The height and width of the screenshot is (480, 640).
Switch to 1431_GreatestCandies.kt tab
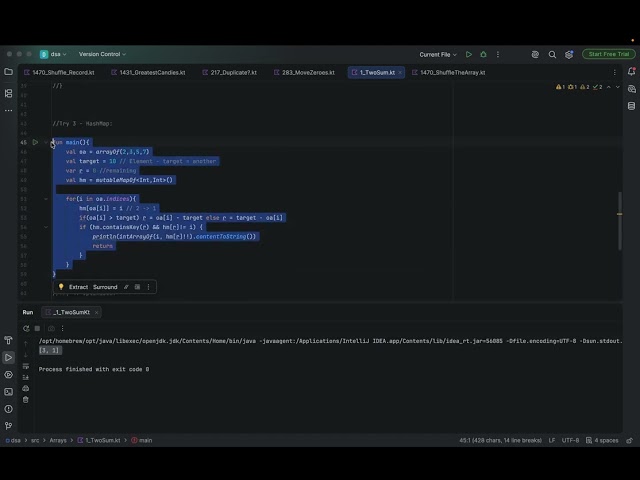148,73
